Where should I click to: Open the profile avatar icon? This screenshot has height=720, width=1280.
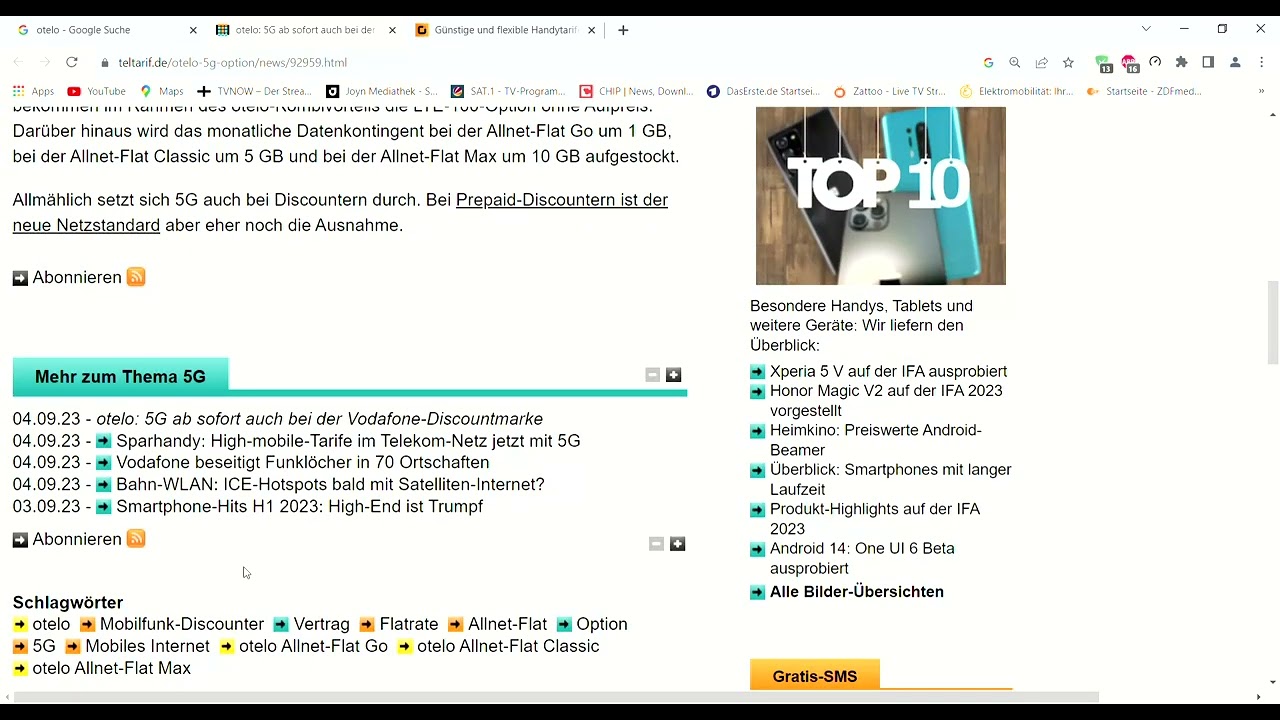1235,62
